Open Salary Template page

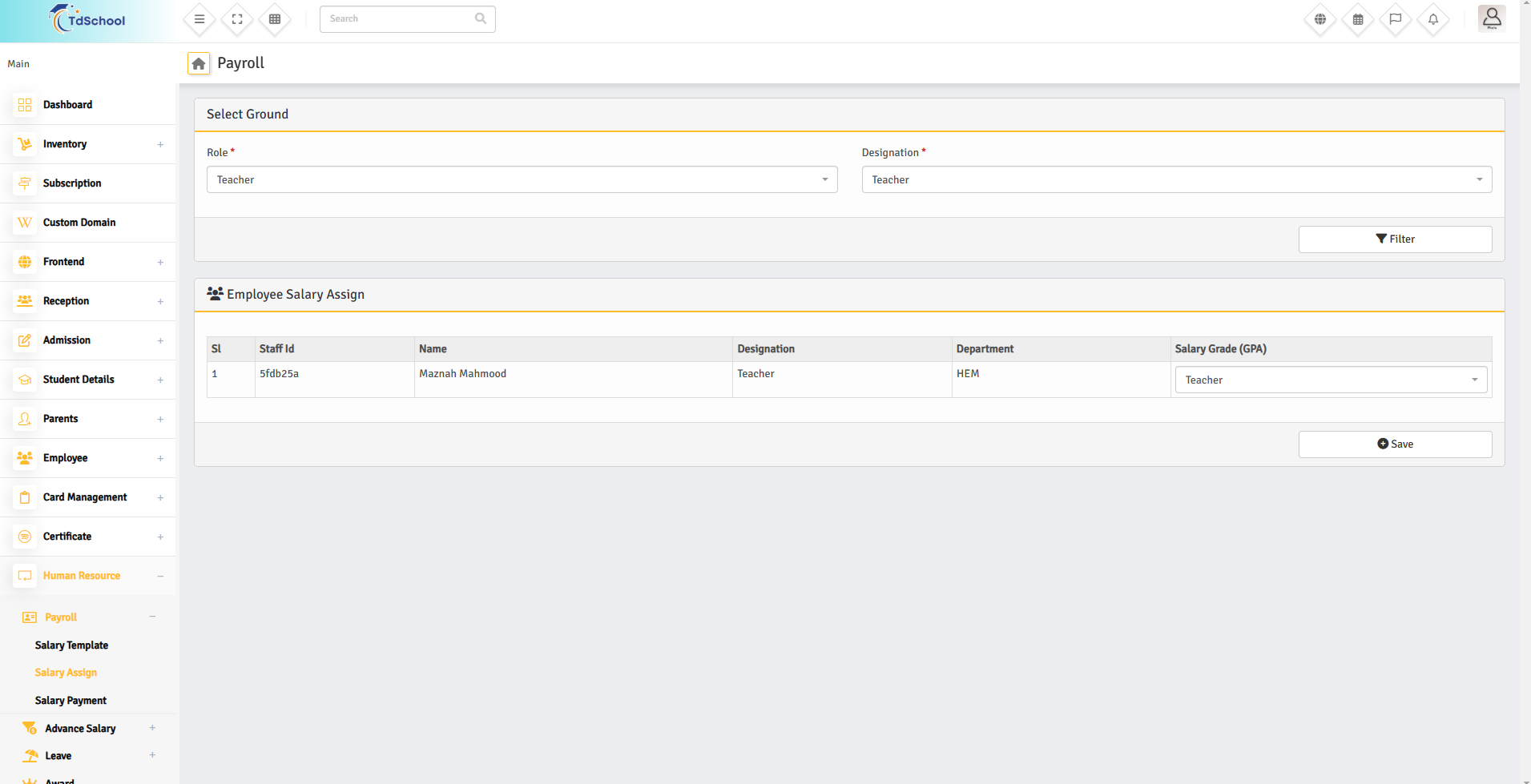point(71,645)
